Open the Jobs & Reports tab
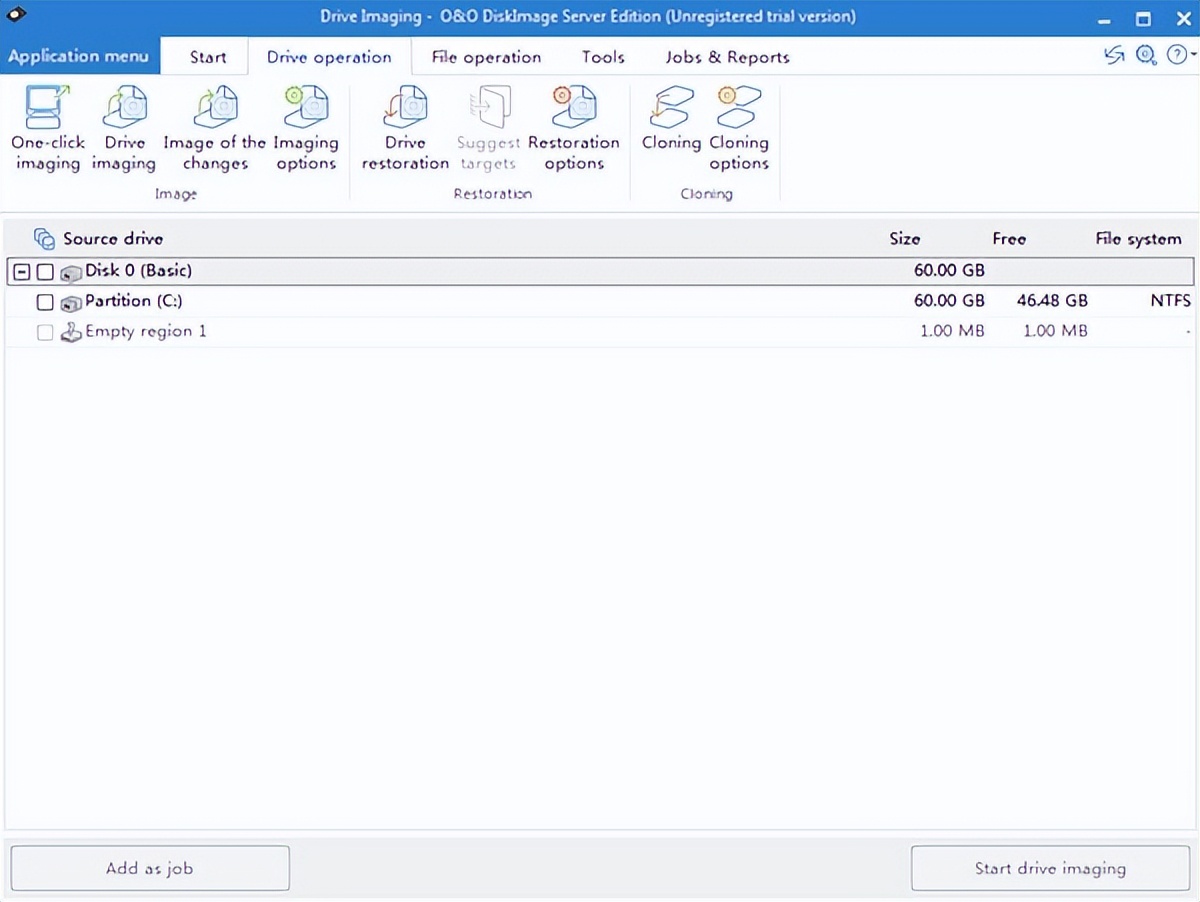Image resolution: width=1200 pixels, height=902 pixels. point(727,57)
